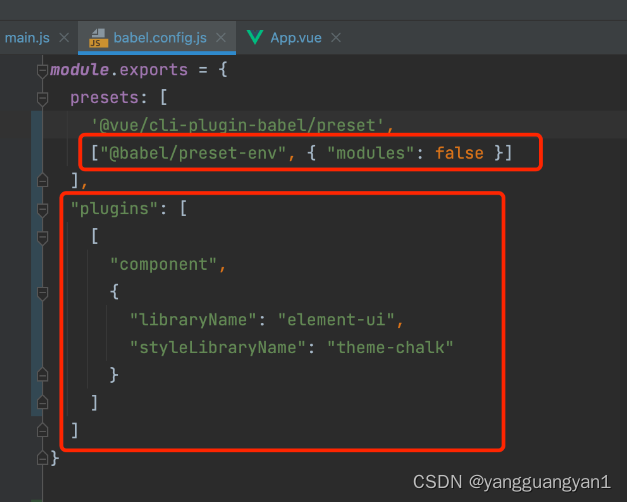Click the fold end marker beside presets closing bracket
The image size is (627, 502).
(x=42, y=180)
